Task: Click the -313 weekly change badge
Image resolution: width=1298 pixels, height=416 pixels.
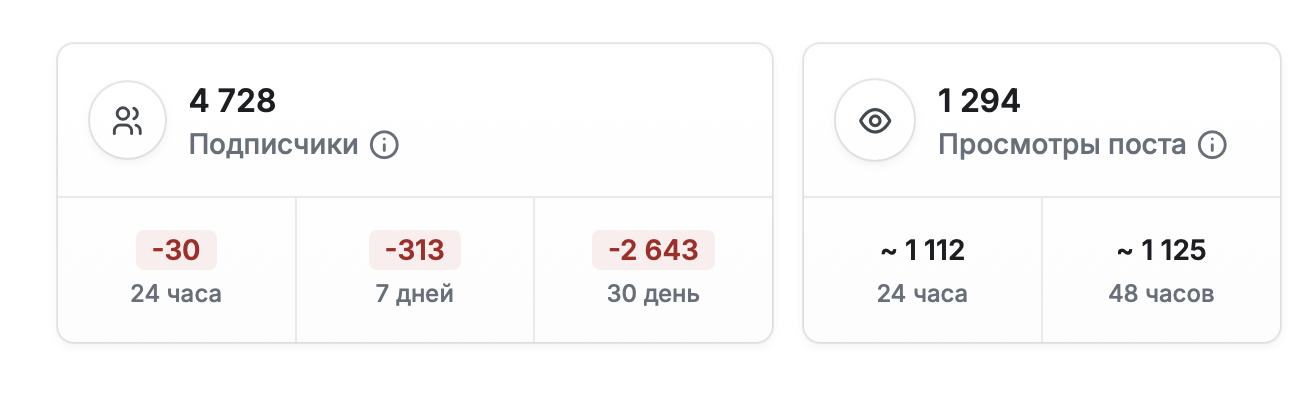Action: tap(414, 250)
